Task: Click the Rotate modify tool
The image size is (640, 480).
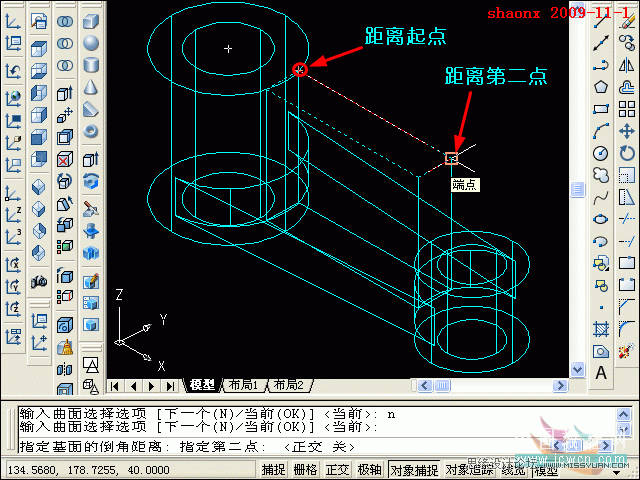Action: [627, 153]
